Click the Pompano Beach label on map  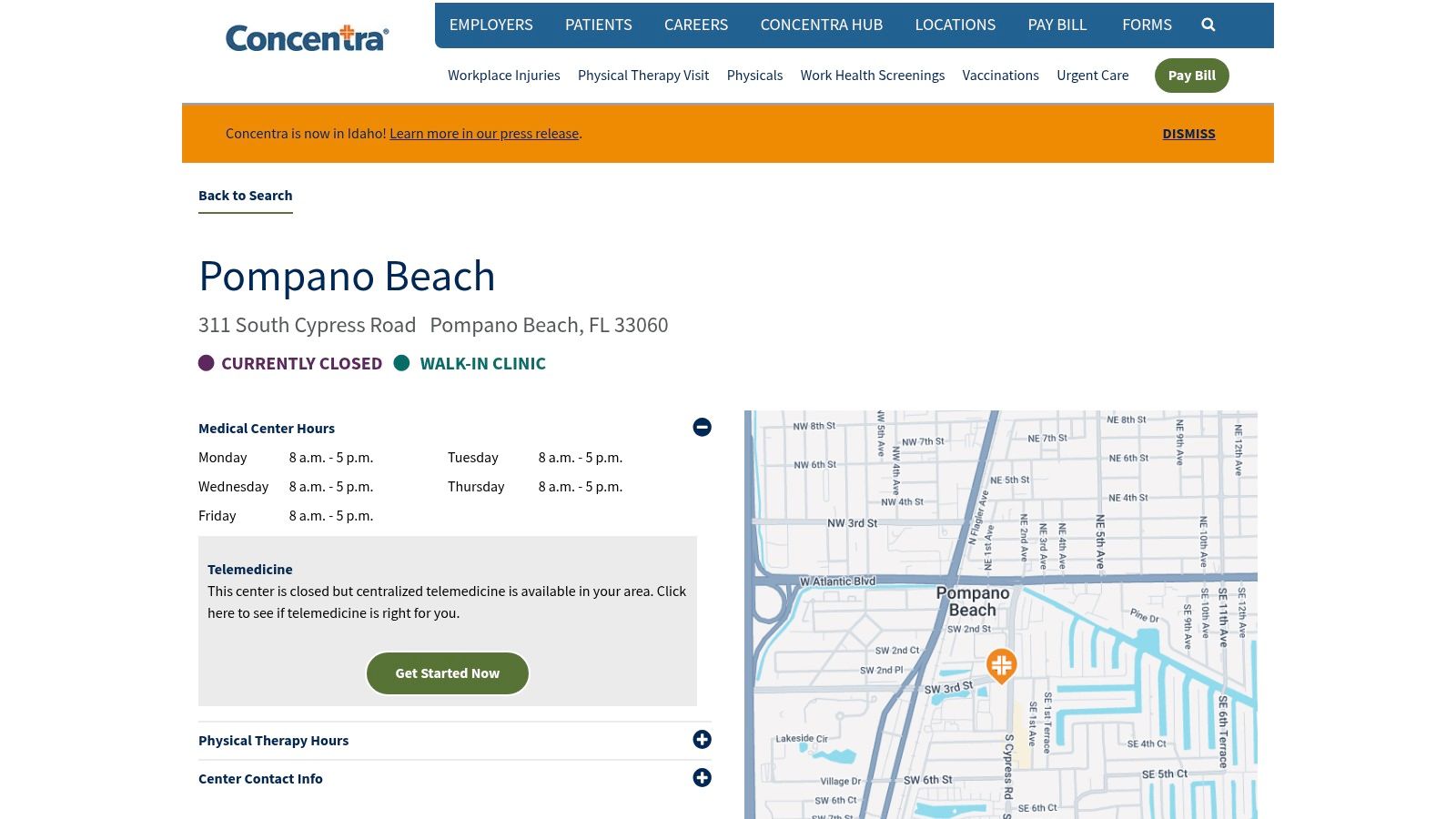pyautogui.click(x=973, y=602)
